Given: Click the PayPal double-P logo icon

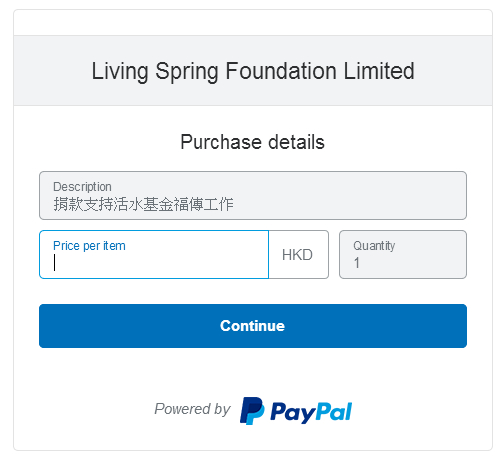Looking at the screenshot, I should point(252,411).
